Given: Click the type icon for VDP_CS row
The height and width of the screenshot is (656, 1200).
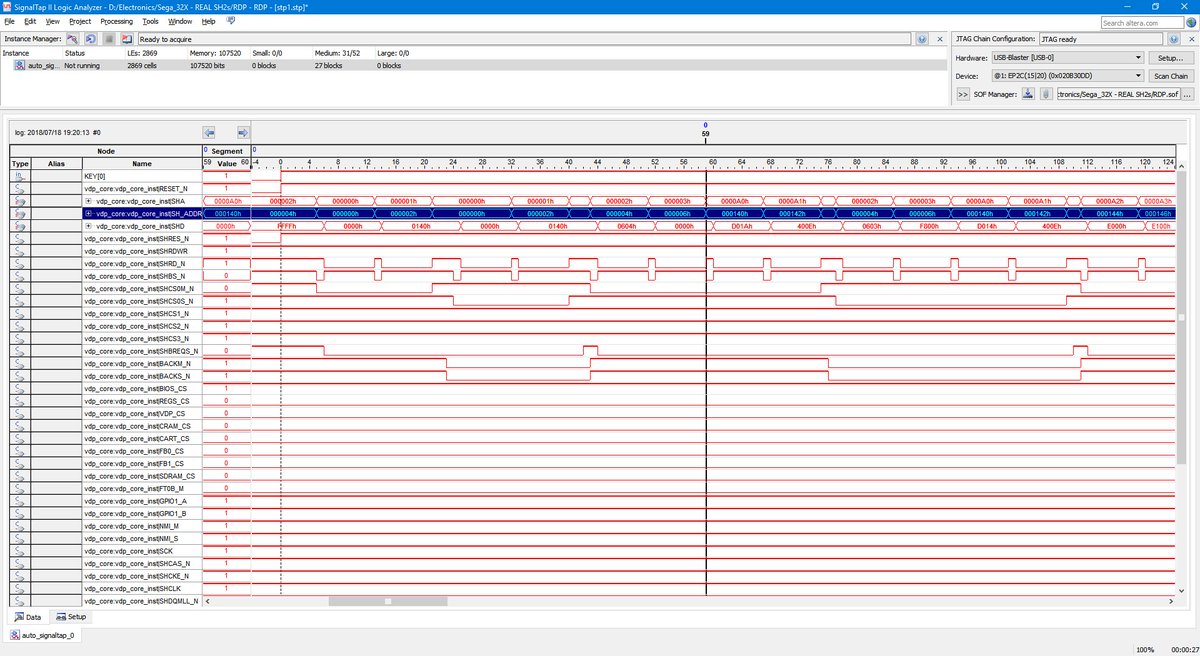Looking at the screenshot, I should pyautogui.click(x=20, y=413).
